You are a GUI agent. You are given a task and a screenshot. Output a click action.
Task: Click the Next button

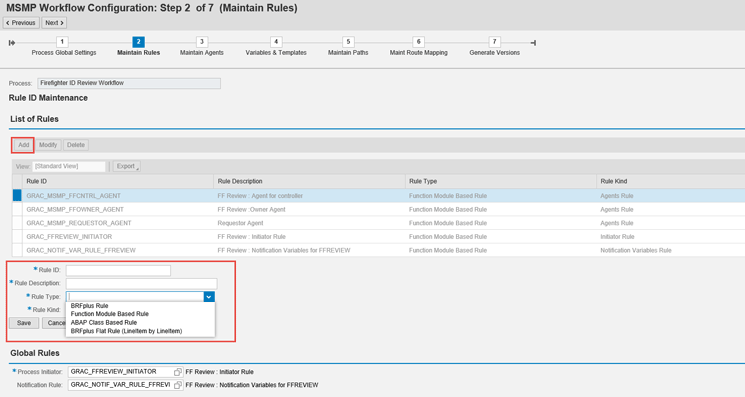(x=54, y=23)
